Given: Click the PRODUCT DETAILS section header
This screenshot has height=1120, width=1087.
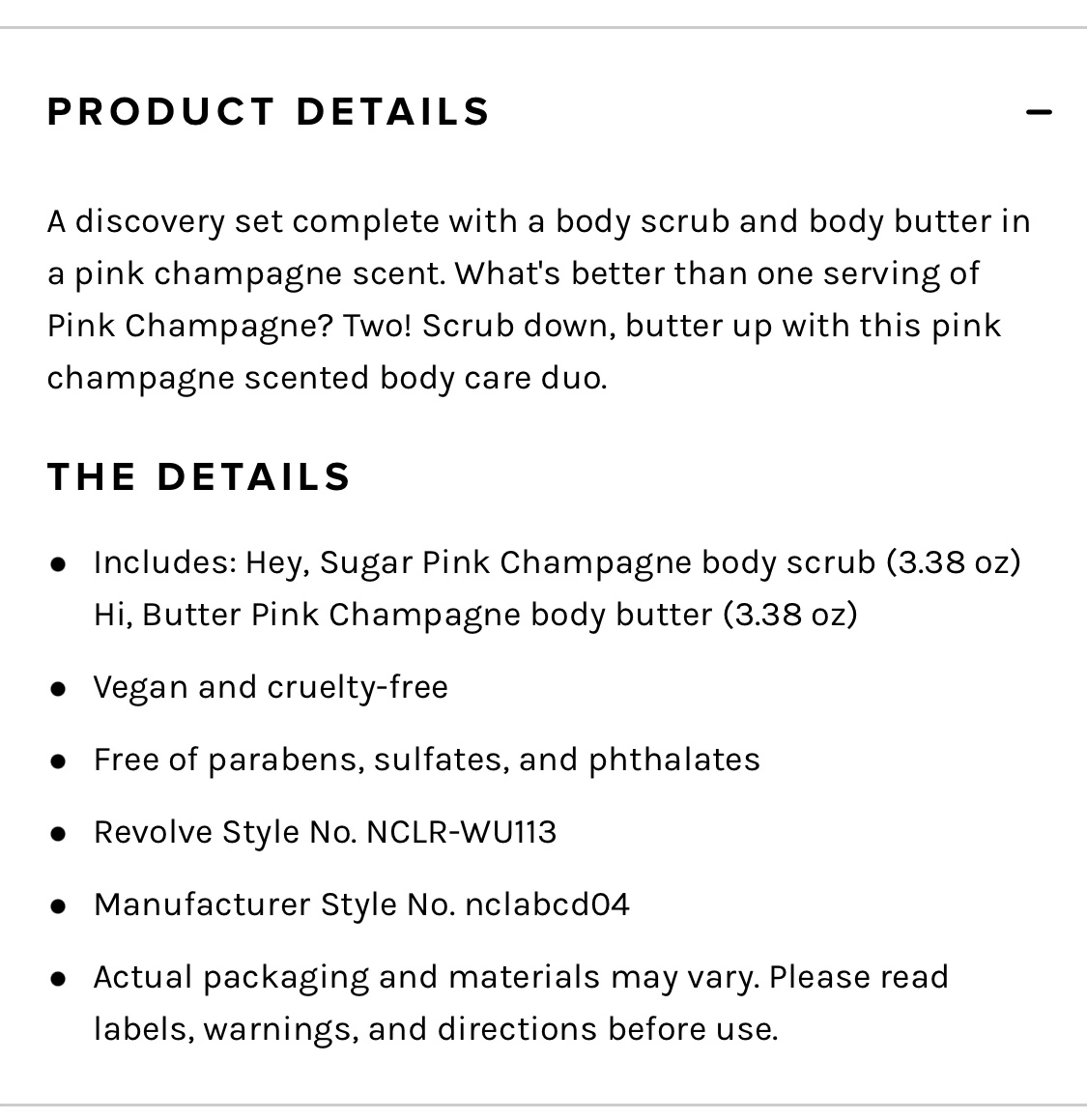Looking at the screenshot, I should point(269,112).
